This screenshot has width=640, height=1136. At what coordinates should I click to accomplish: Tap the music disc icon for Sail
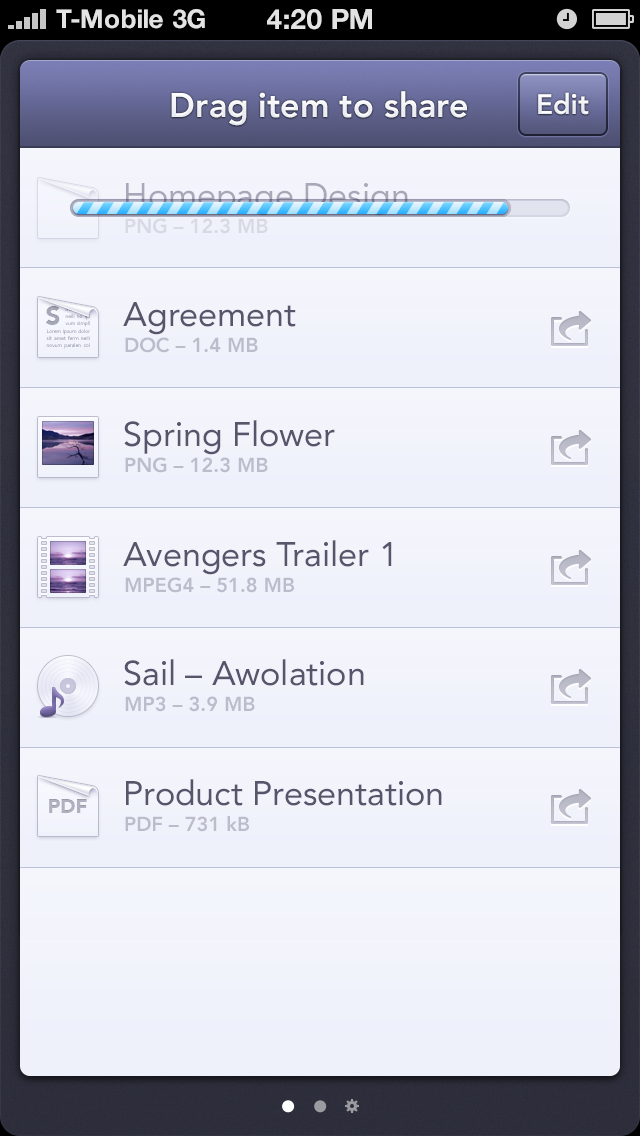tap(67, 687)
